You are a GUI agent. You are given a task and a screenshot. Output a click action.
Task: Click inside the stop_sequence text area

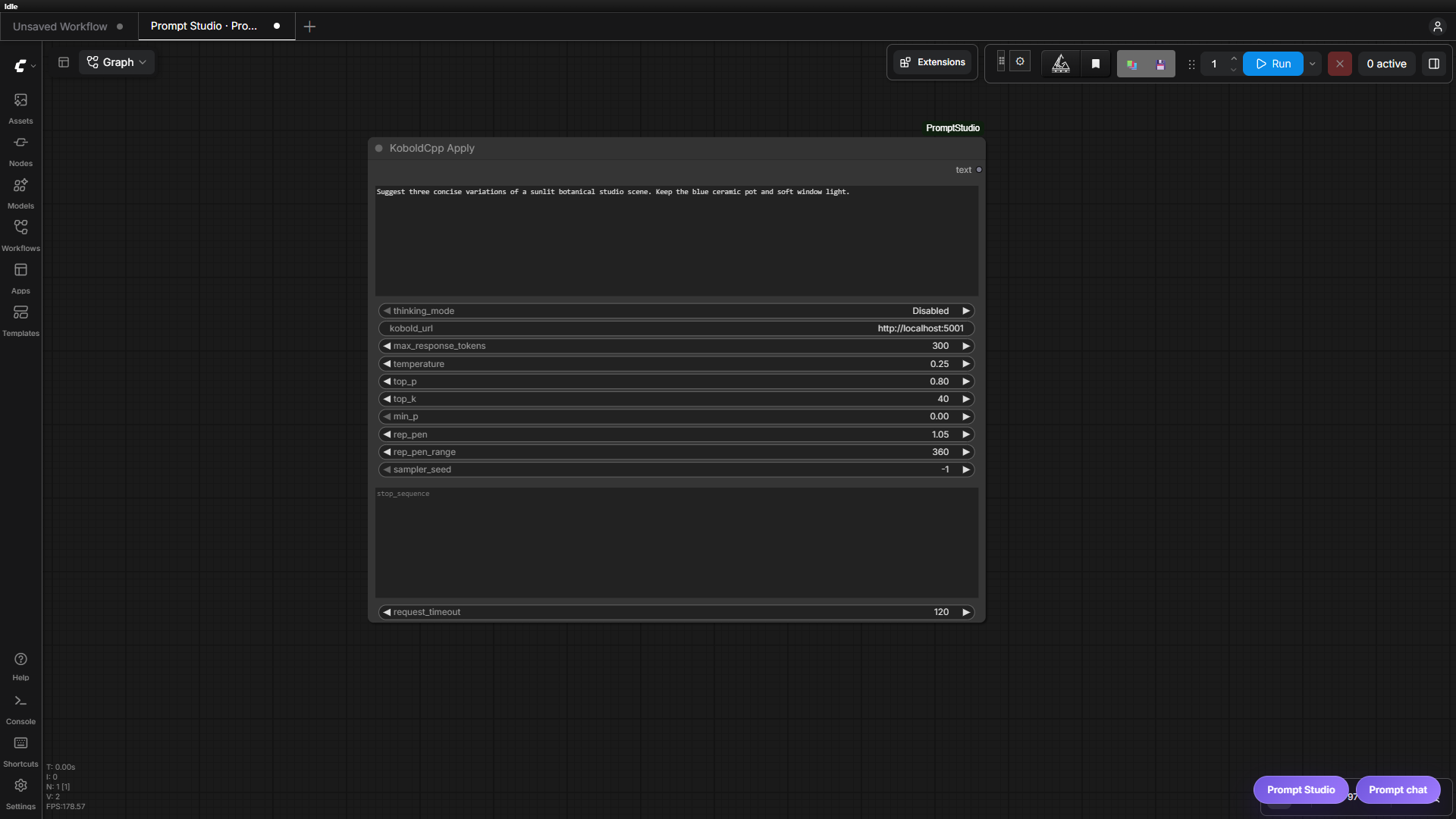[676, 542]
